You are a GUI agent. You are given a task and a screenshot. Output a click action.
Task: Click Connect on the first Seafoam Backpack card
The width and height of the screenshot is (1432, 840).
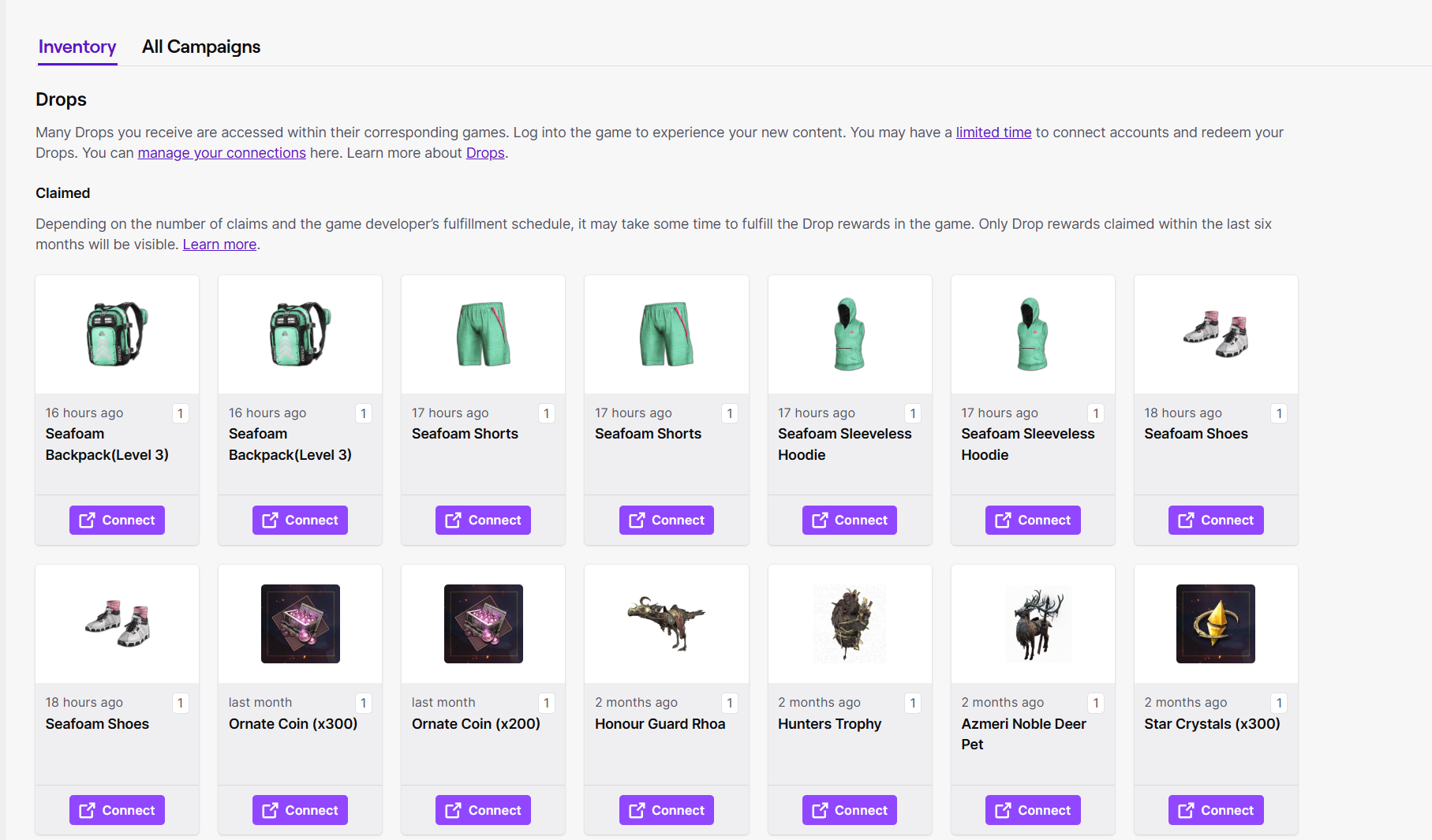tap(117, 520)
